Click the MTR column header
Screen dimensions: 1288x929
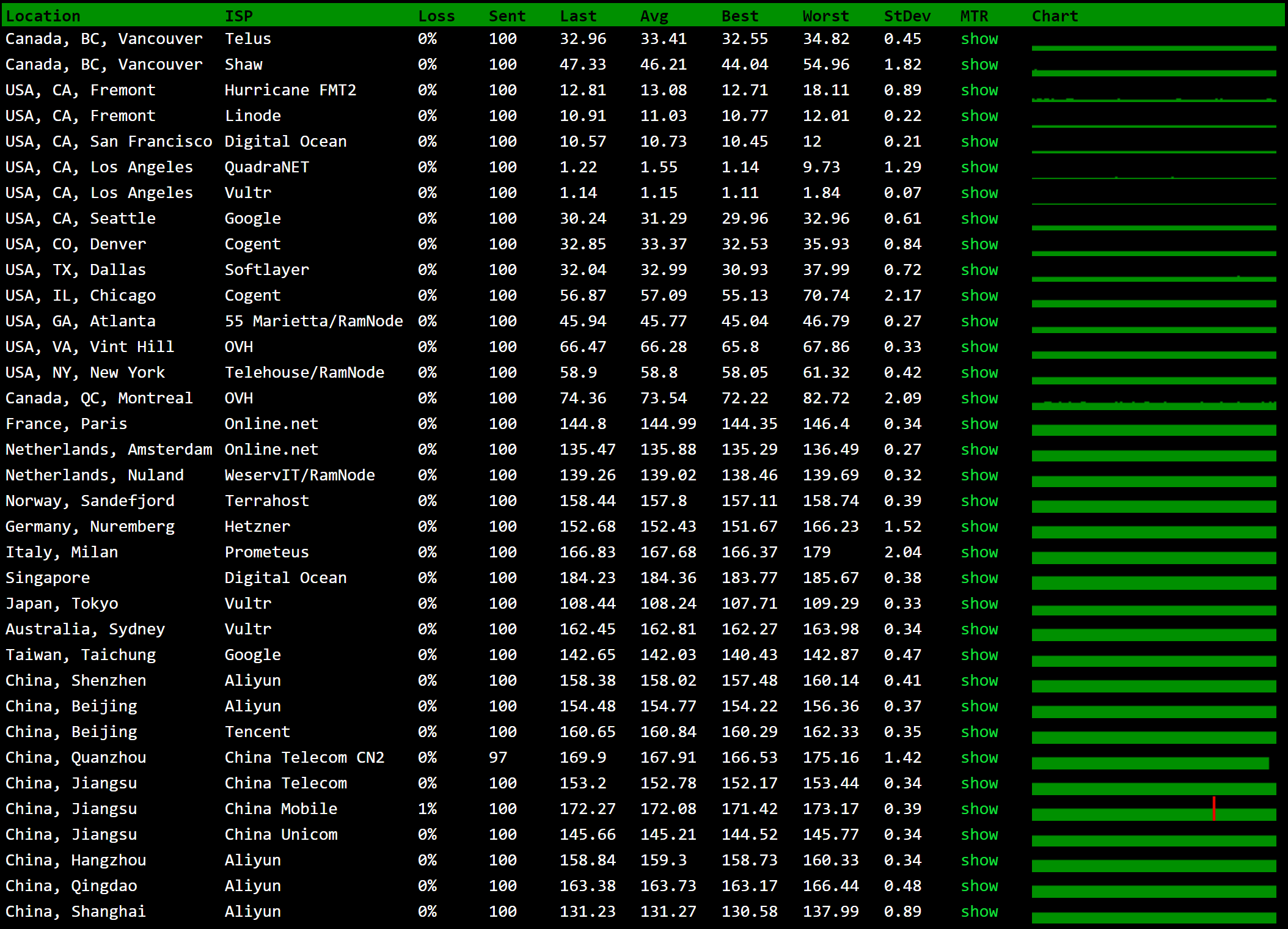[x=974, y=17]
